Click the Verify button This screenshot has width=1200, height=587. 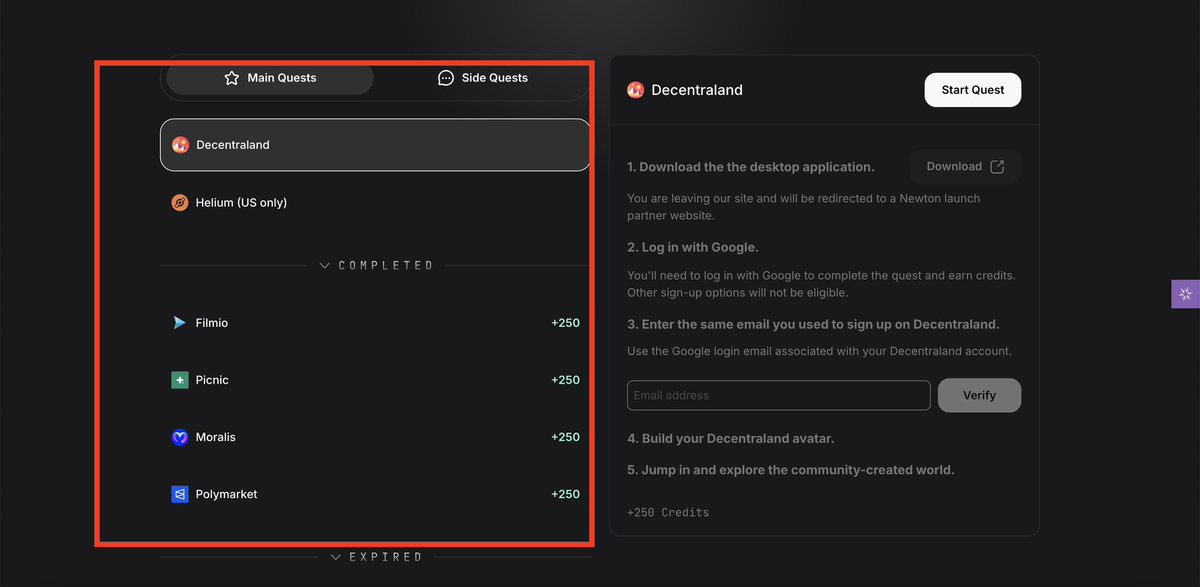[x=979, y=395]
